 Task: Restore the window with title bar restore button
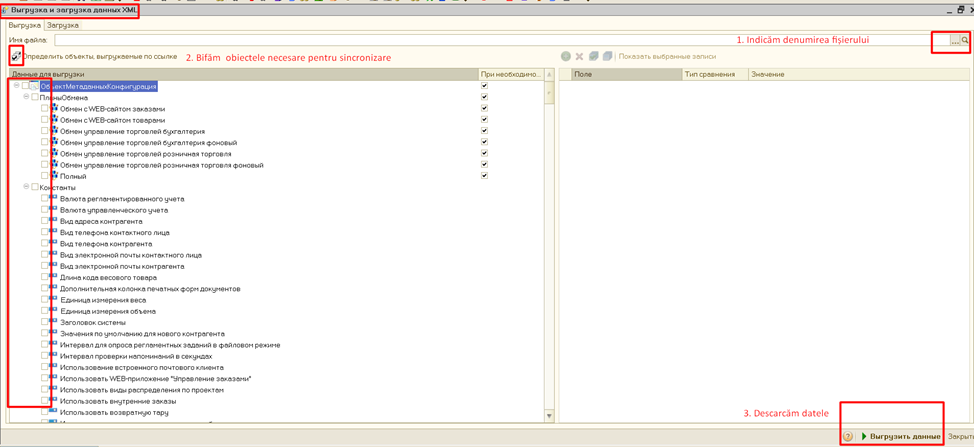[x=959, y=10]
